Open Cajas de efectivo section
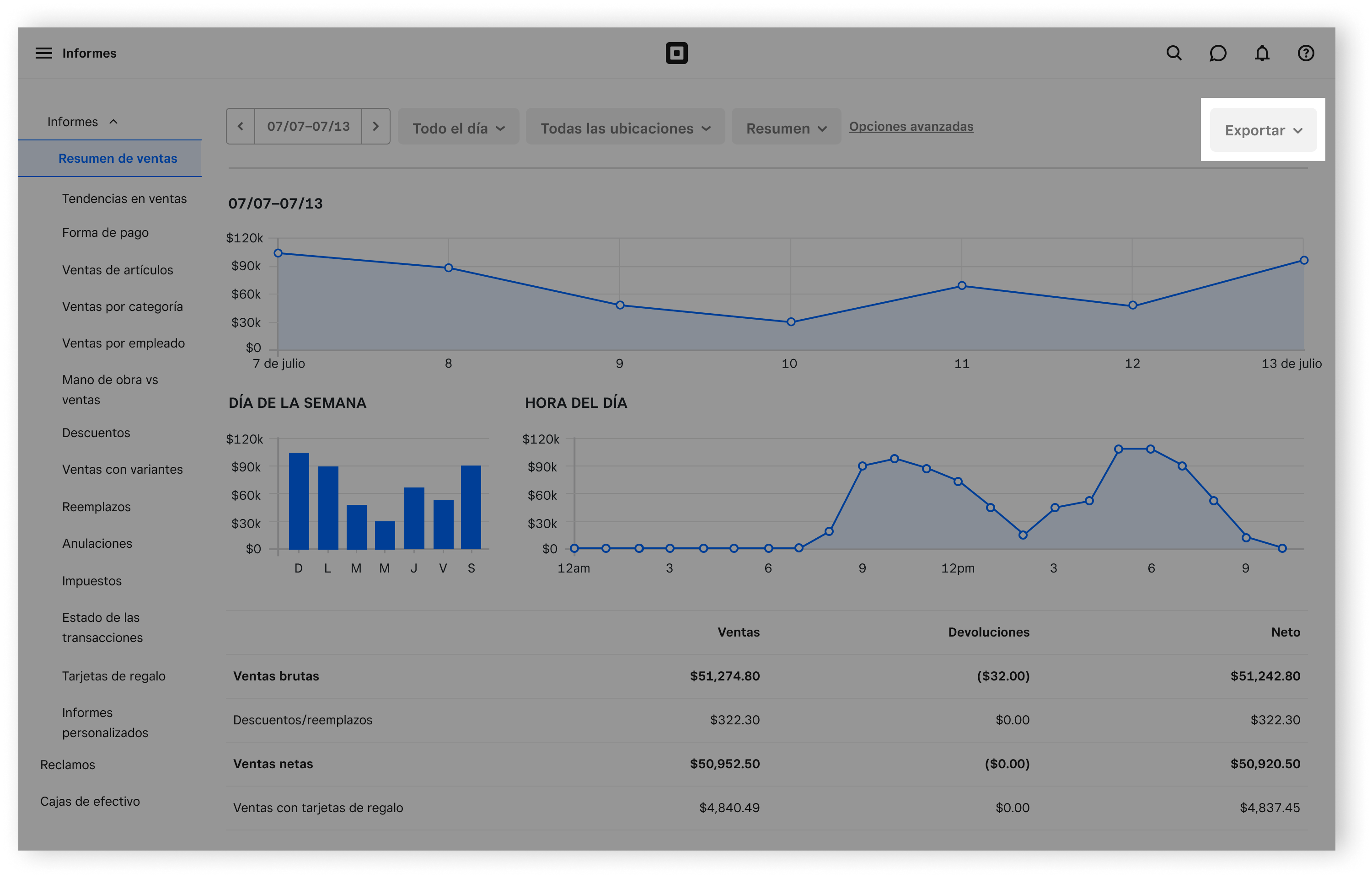The image size is (1372, 878). pos(90,801)
